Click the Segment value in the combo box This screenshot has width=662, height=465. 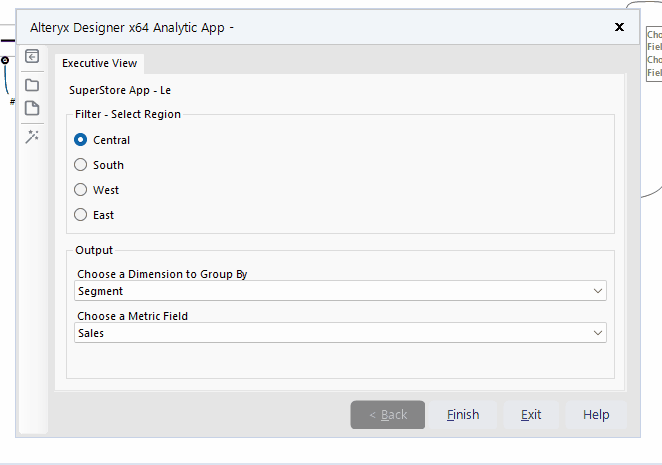(x=101, y=291)
